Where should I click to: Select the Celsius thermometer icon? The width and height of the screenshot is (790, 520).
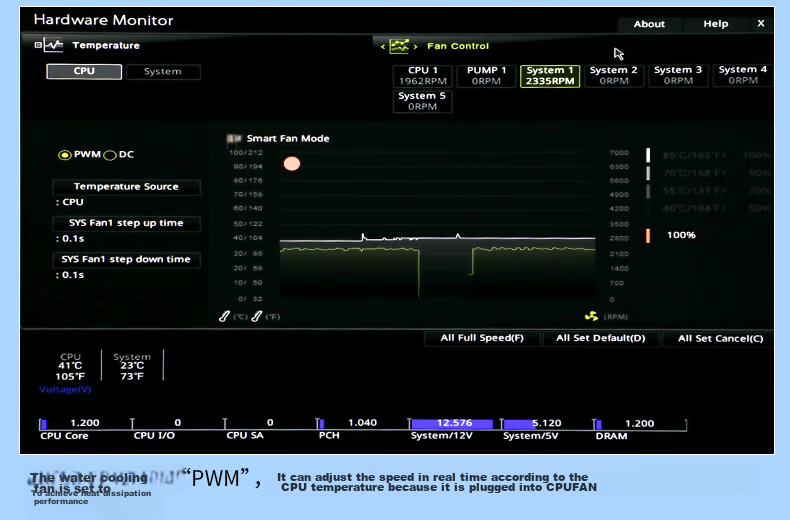tap(224, 316)
